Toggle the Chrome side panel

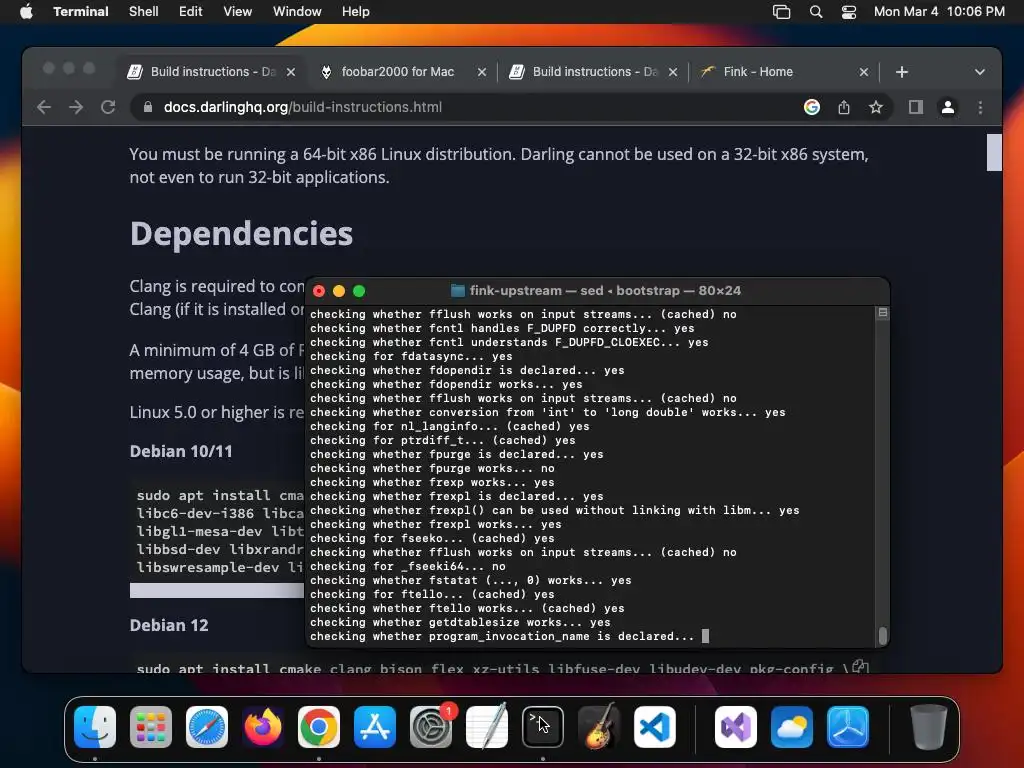click(916, 107)
